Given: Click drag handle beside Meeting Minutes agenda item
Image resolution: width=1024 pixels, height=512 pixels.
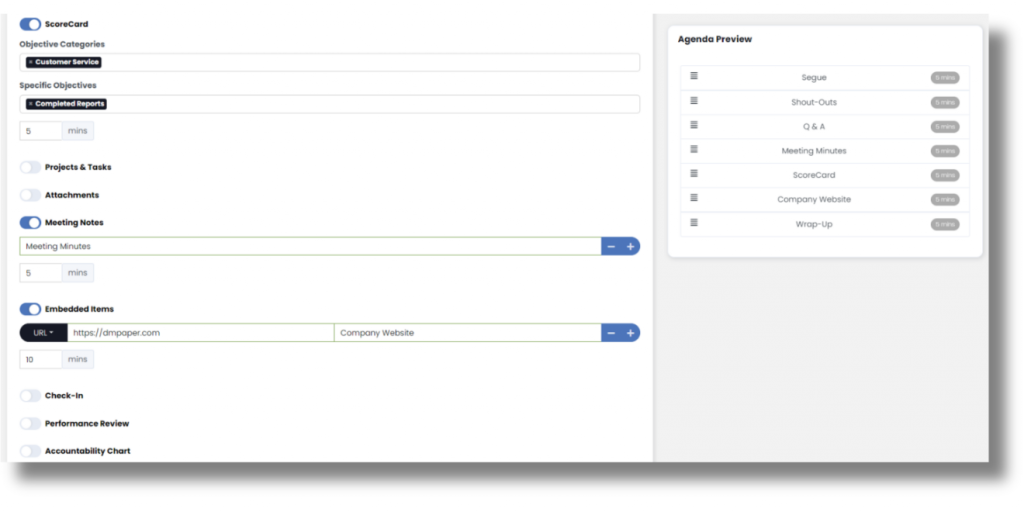Looking at the screenshot, I should tap(694, 150).
